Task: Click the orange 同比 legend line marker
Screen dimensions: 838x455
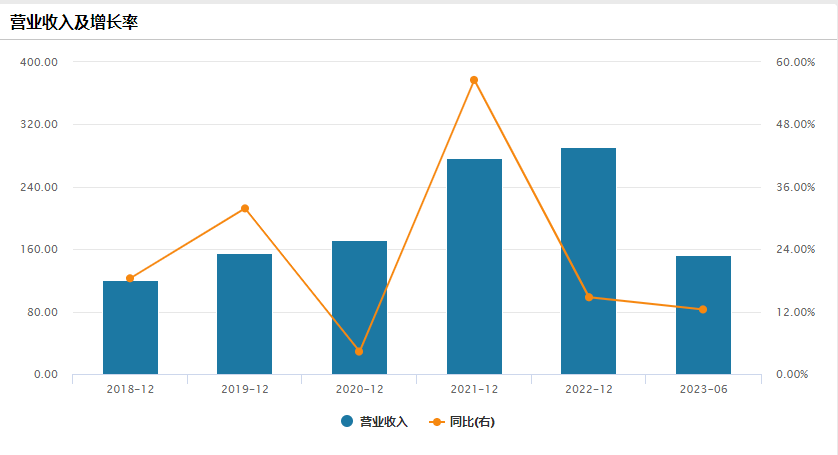Action: [x=437, y=422]
